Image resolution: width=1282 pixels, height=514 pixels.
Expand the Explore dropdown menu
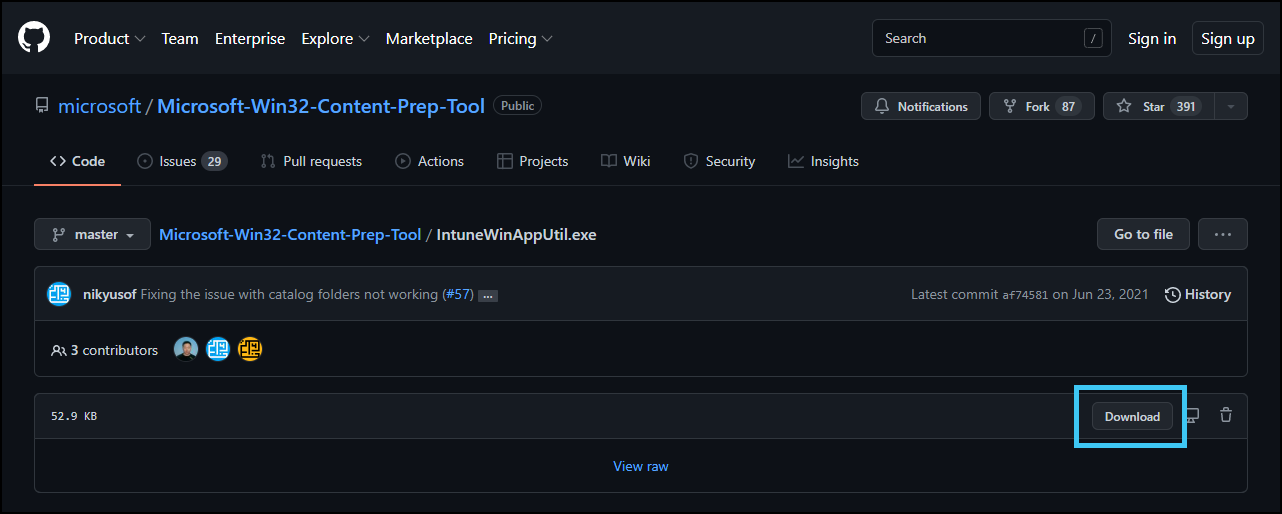(x=335, y=38)
